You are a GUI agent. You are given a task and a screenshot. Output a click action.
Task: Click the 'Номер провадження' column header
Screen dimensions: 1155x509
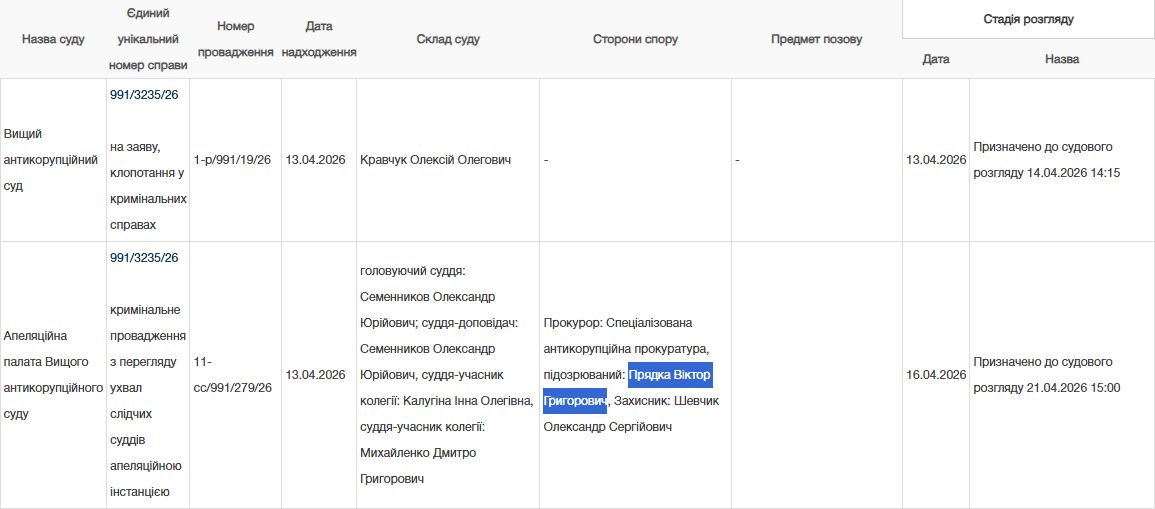click(235, 39)
